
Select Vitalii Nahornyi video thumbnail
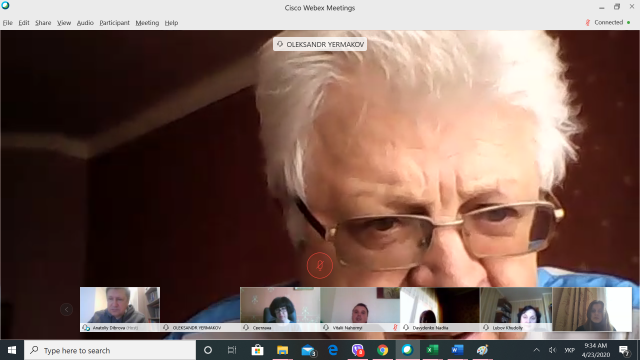(x=360, y=309)
